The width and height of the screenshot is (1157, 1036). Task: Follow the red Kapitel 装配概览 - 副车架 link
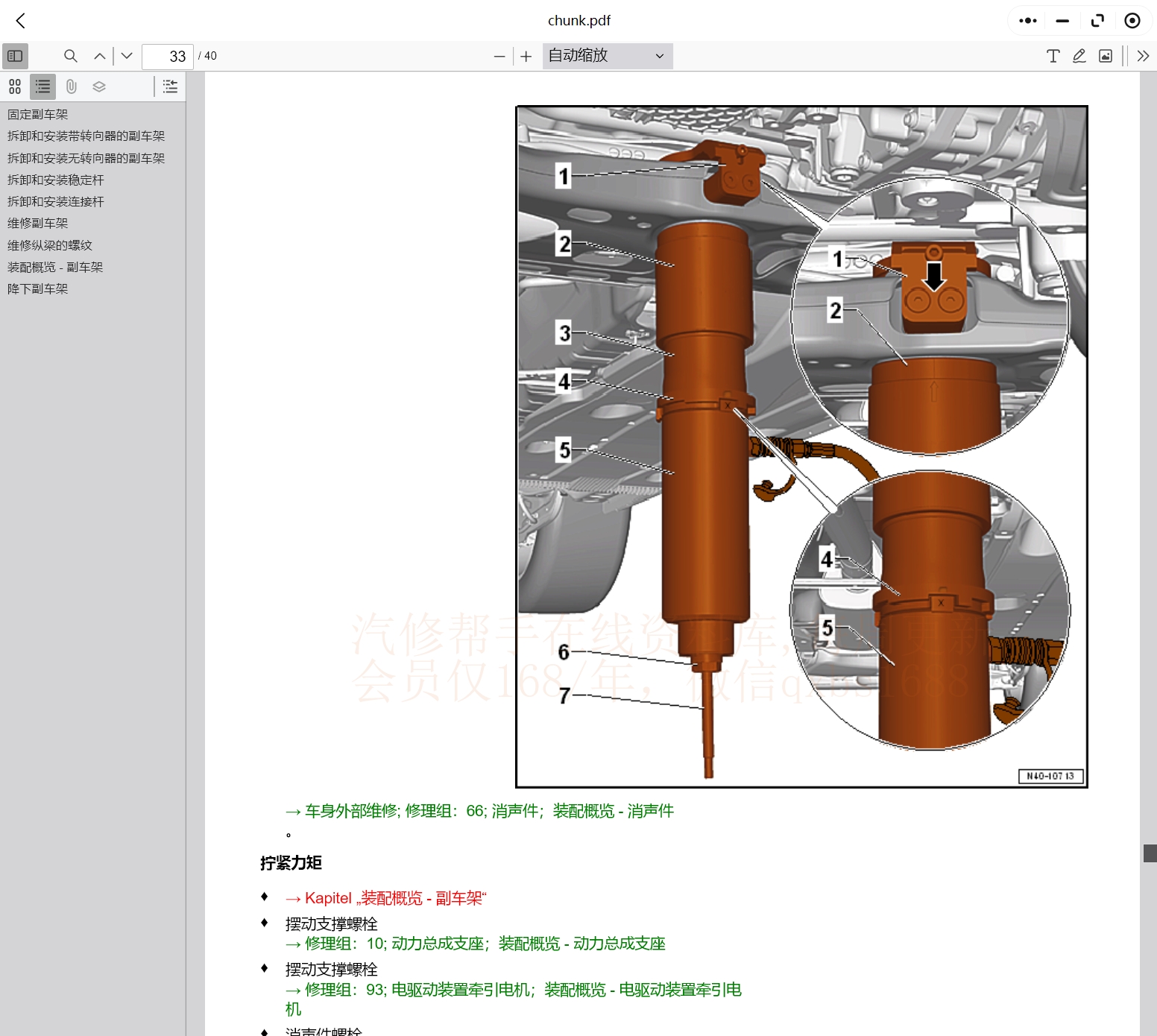(385, 898)
